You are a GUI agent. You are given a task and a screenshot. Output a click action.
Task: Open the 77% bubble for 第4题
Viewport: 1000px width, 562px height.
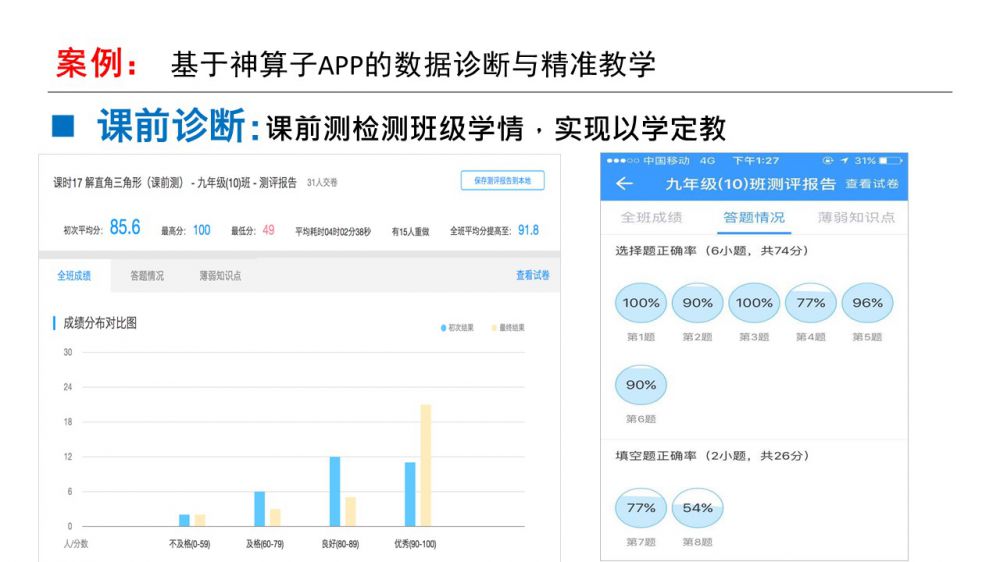(811, 303)
